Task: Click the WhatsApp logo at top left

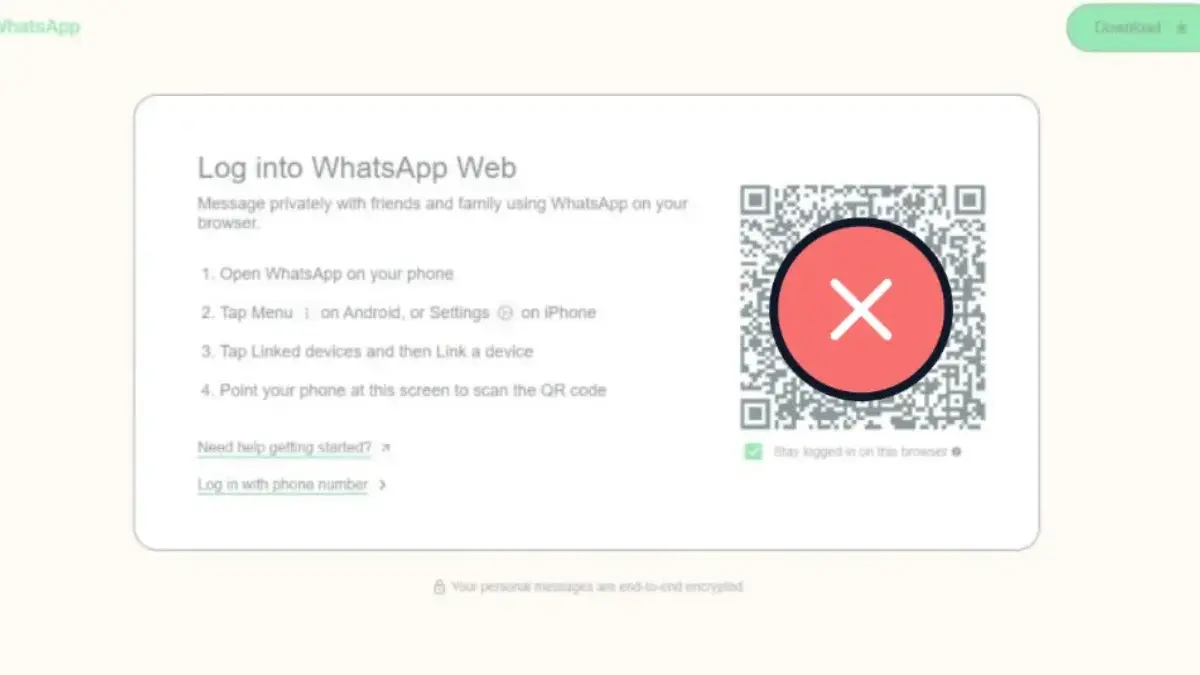Action: pos(38,27)
